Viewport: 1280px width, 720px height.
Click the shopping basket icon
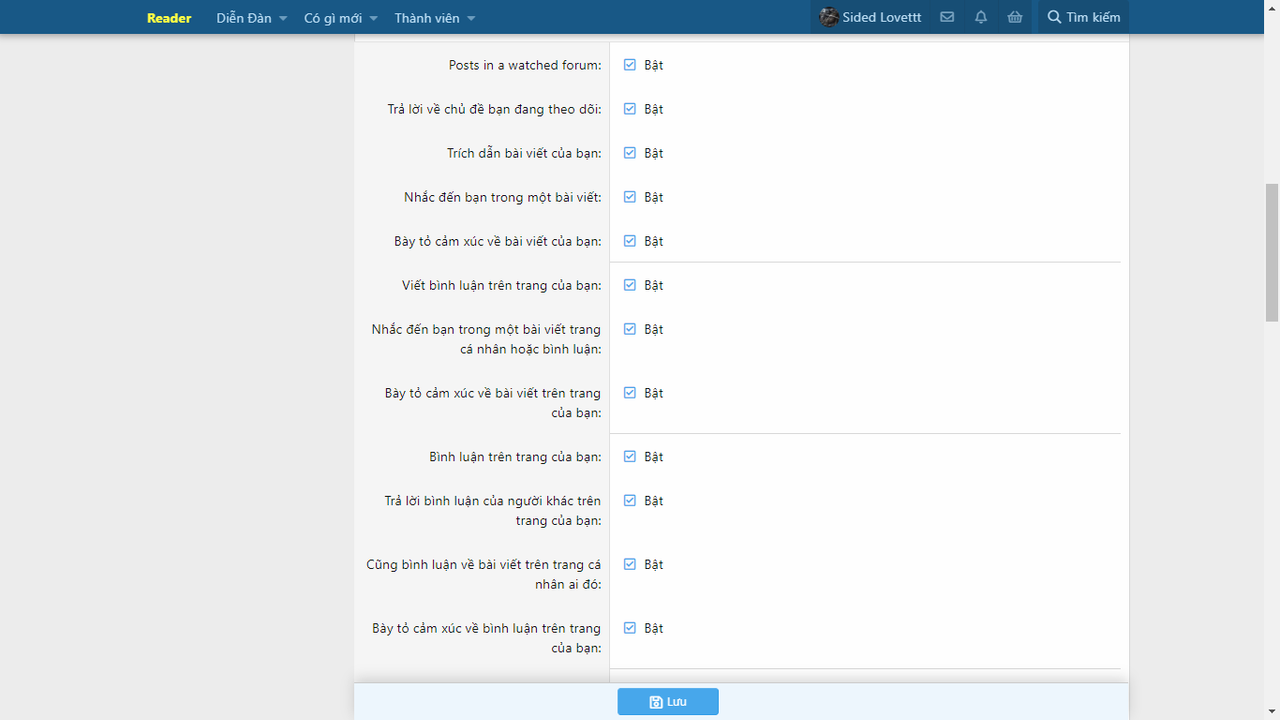pos(1015,17)
